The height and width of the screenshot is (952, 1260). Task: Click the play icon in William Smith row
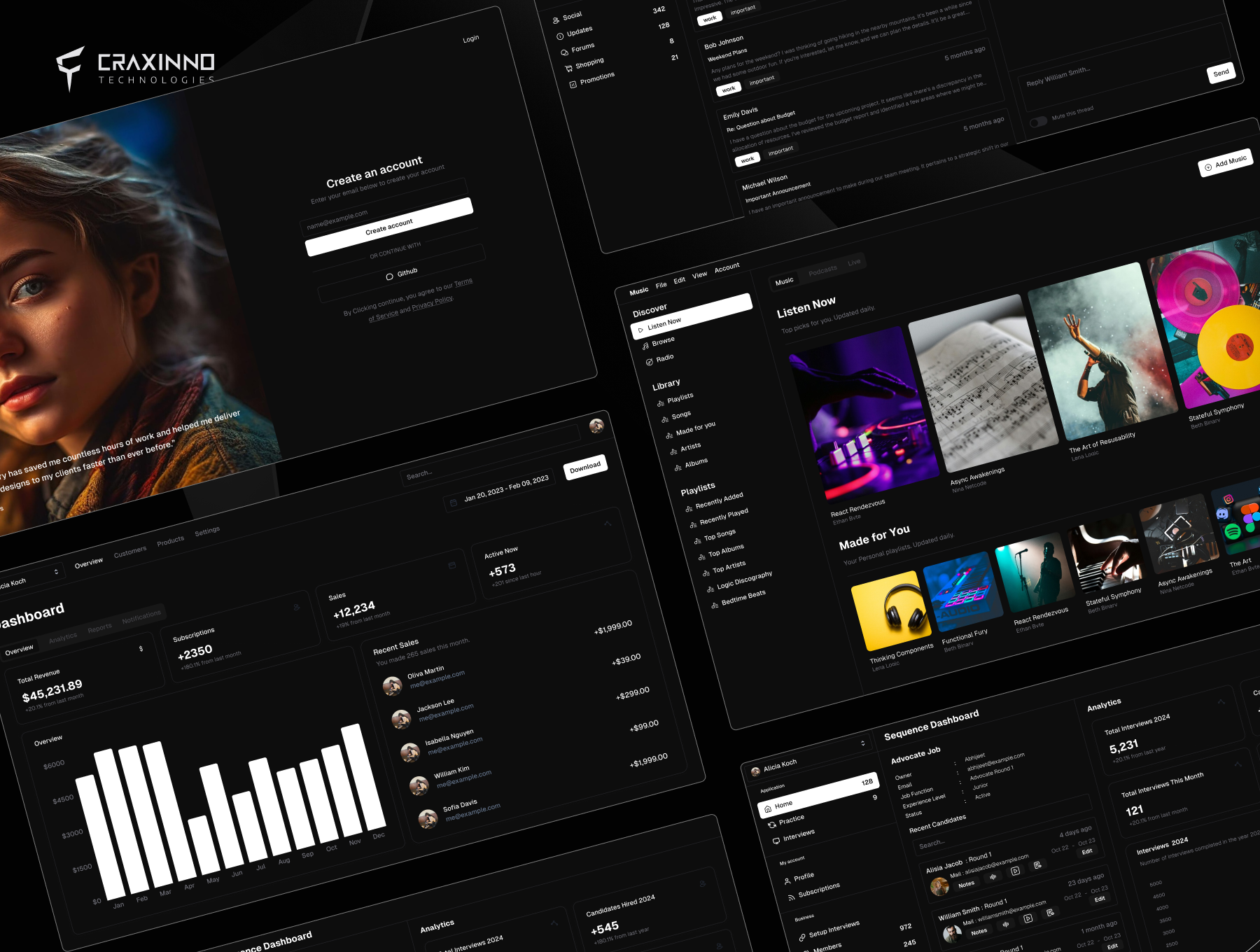pos(1028,918)
